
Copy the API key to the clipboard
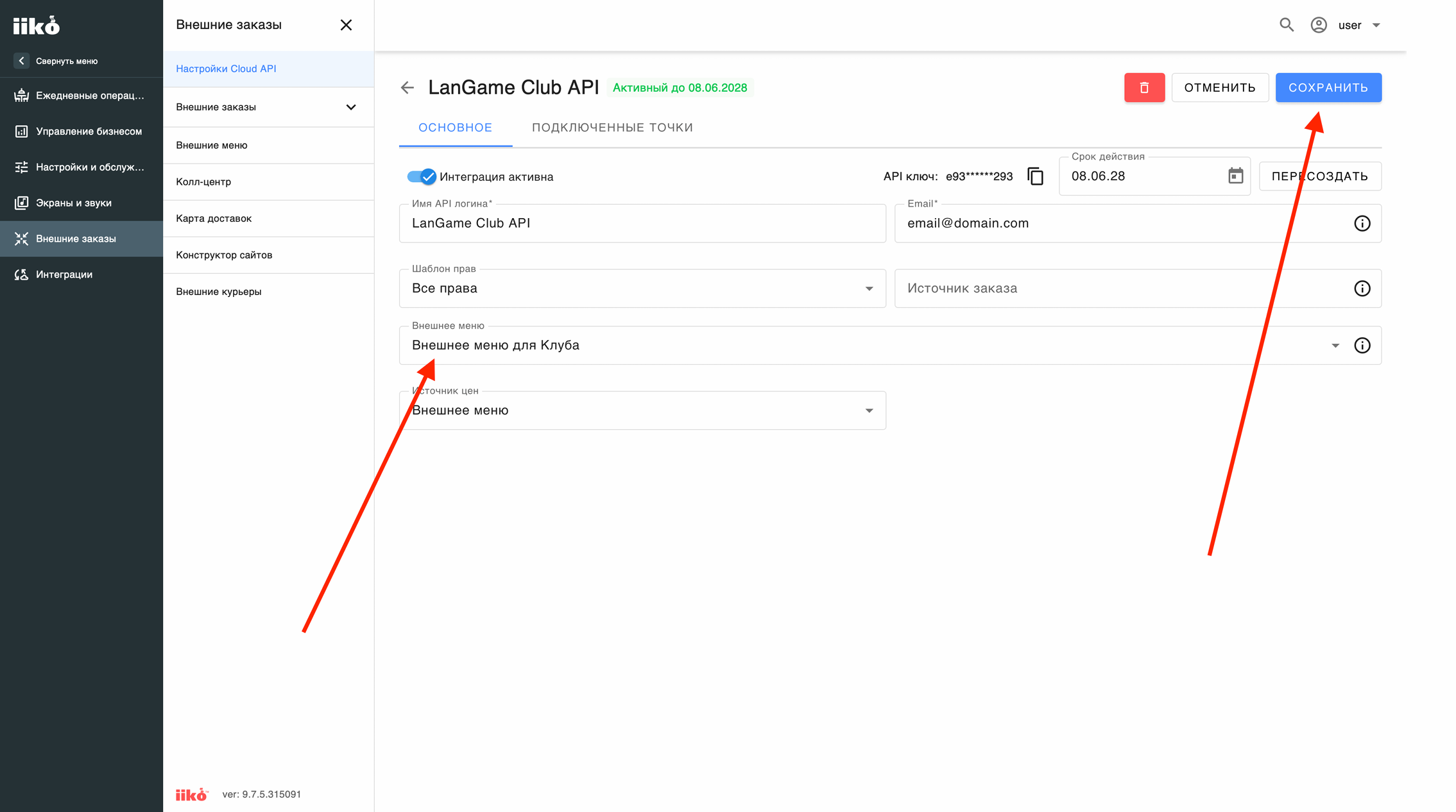point(1035,176)
